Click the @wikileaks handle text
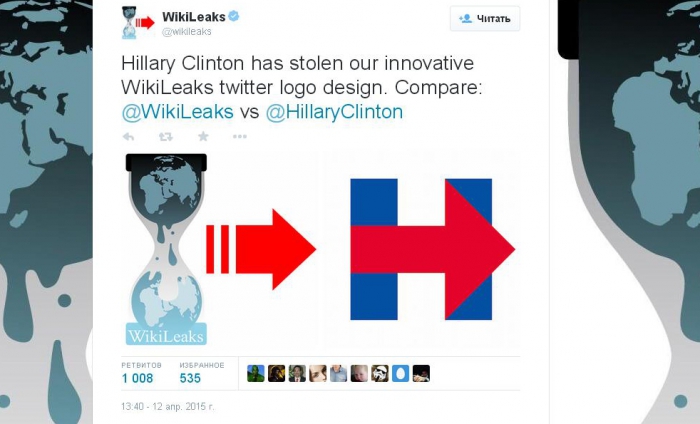700x424 pixels. 187,32
